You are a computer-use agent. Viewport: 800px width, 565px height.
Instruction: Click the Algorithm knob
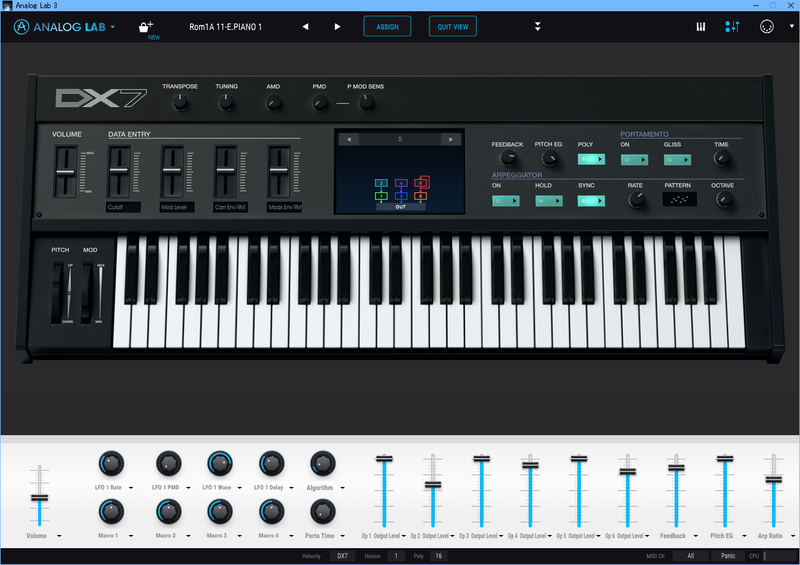click(322, 463)
